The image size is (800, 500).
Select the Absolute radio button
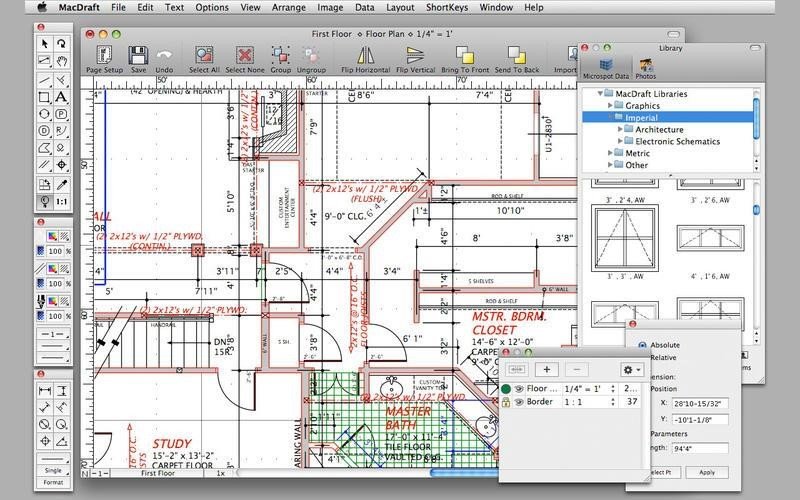tap(642, 345)
